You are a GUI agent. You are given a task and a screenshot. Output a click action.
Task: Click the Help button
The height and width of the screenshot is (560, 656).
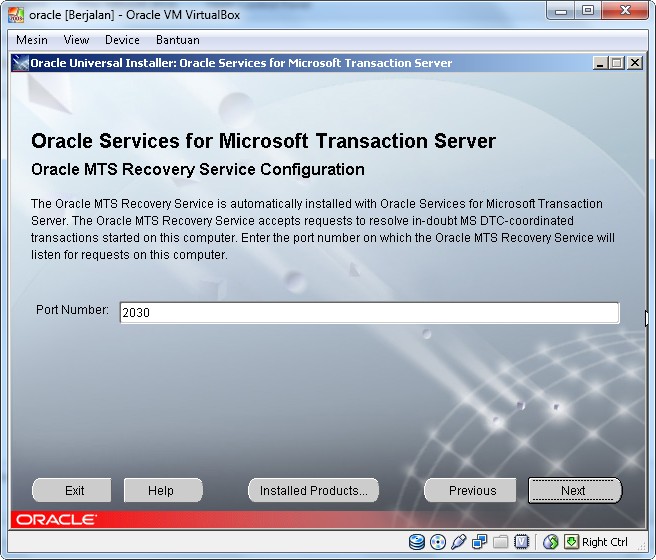point(163,490)
